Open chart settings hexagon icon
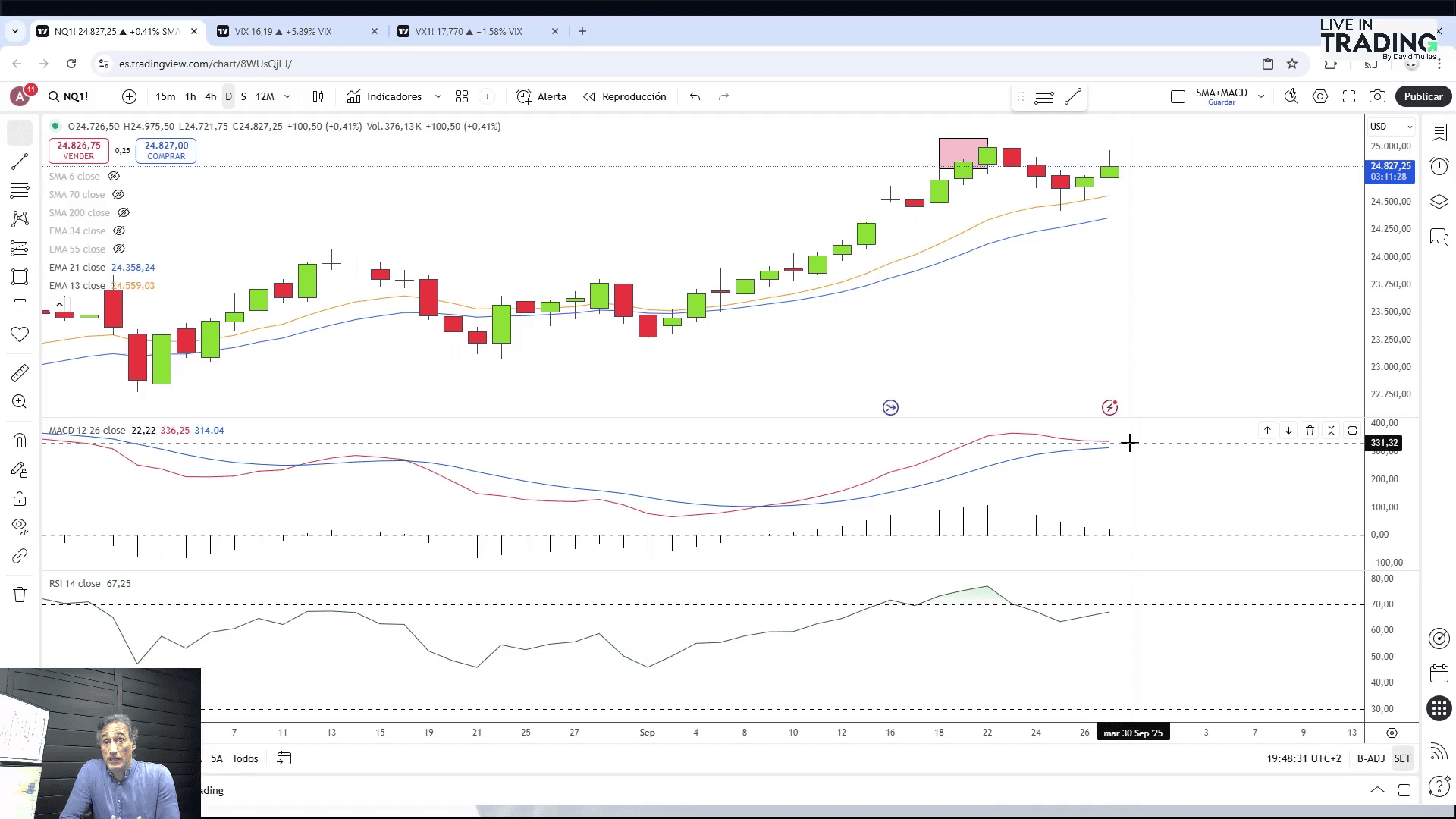Viewport: 1456px width, 819px height. [1320, 96]
